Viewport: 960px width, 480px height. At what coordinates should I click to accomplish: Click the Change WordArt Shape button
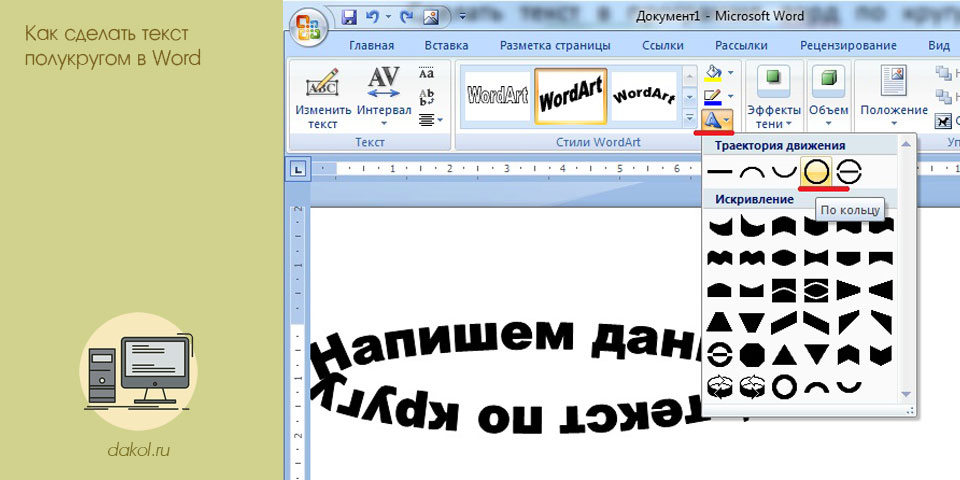pos(717,119)
